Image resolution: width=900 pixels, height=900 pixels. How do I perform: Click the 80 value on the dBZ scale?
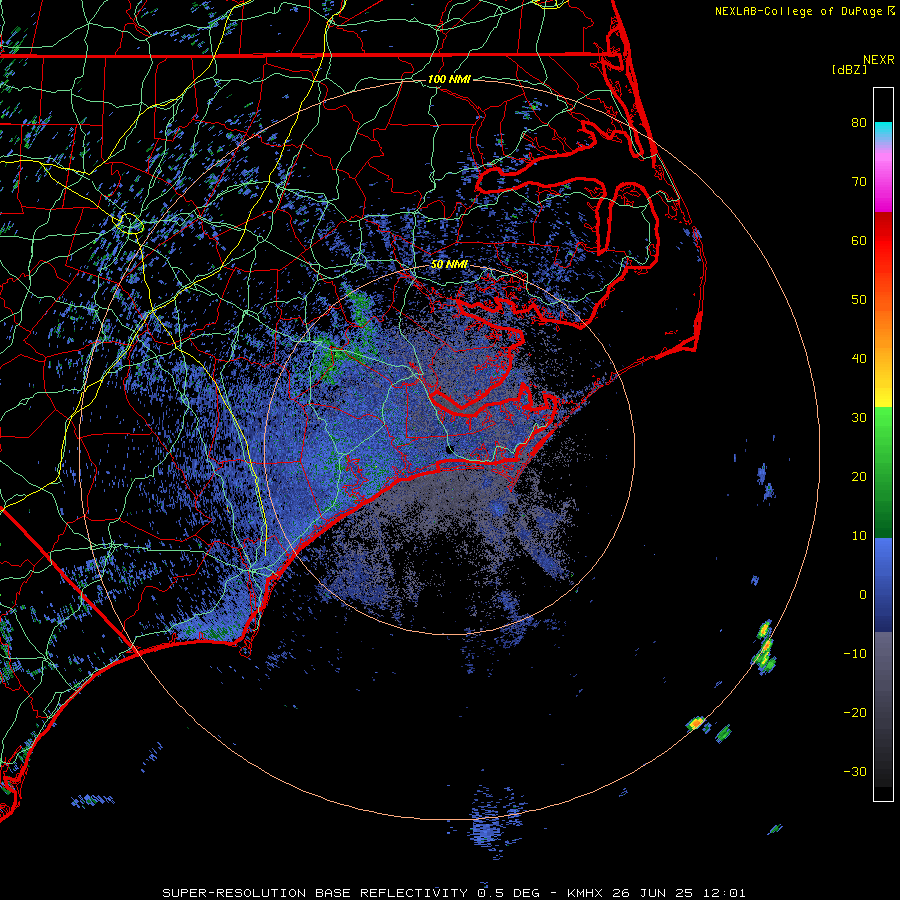coord(859,122)
